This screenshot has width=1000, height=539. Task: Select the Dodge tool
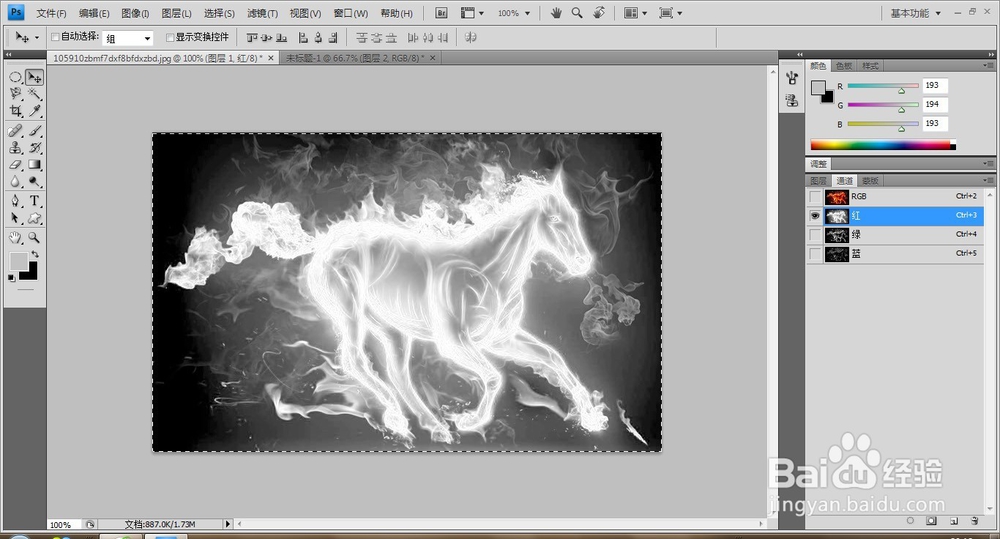[34, 182]
